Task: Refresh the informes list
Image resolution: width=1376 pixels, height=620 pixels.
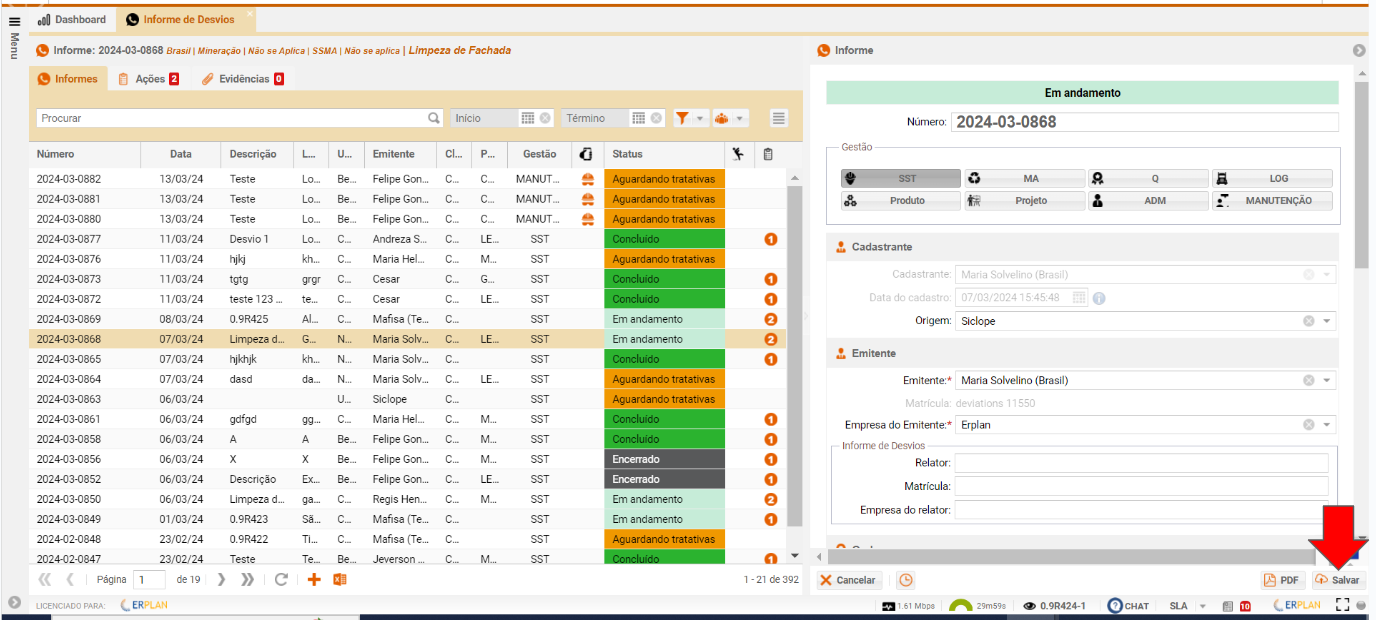Action: coord(281,579)
